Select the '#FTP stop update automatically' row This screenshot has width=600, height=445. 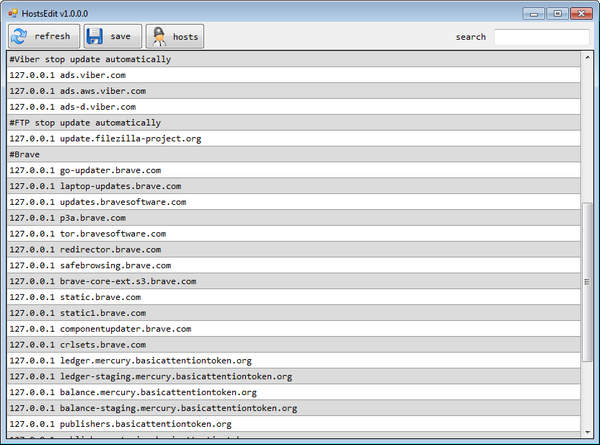tap(293, 123)
